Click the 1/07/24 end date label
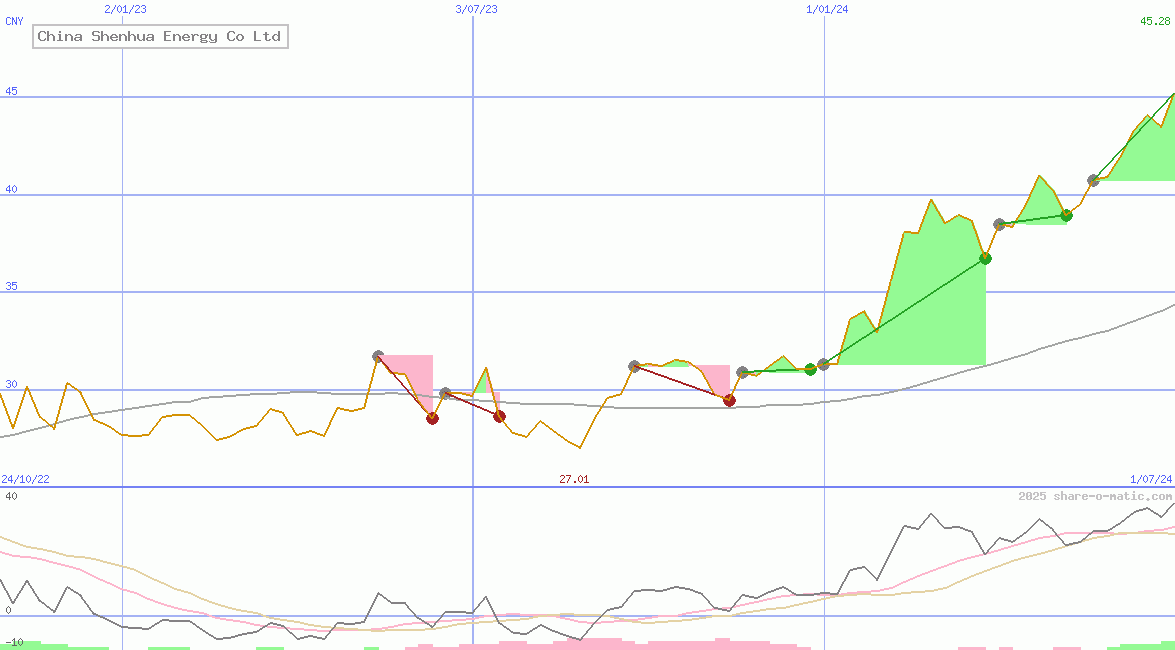 tap(1150, 479)
